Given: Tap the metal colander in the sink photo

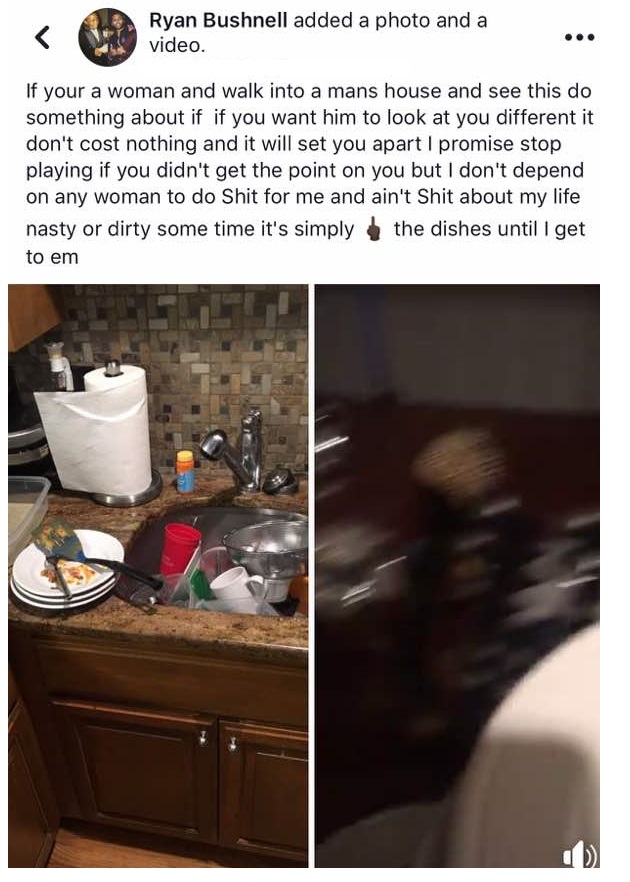Looking at the screenshot, I should coord(266,550).
